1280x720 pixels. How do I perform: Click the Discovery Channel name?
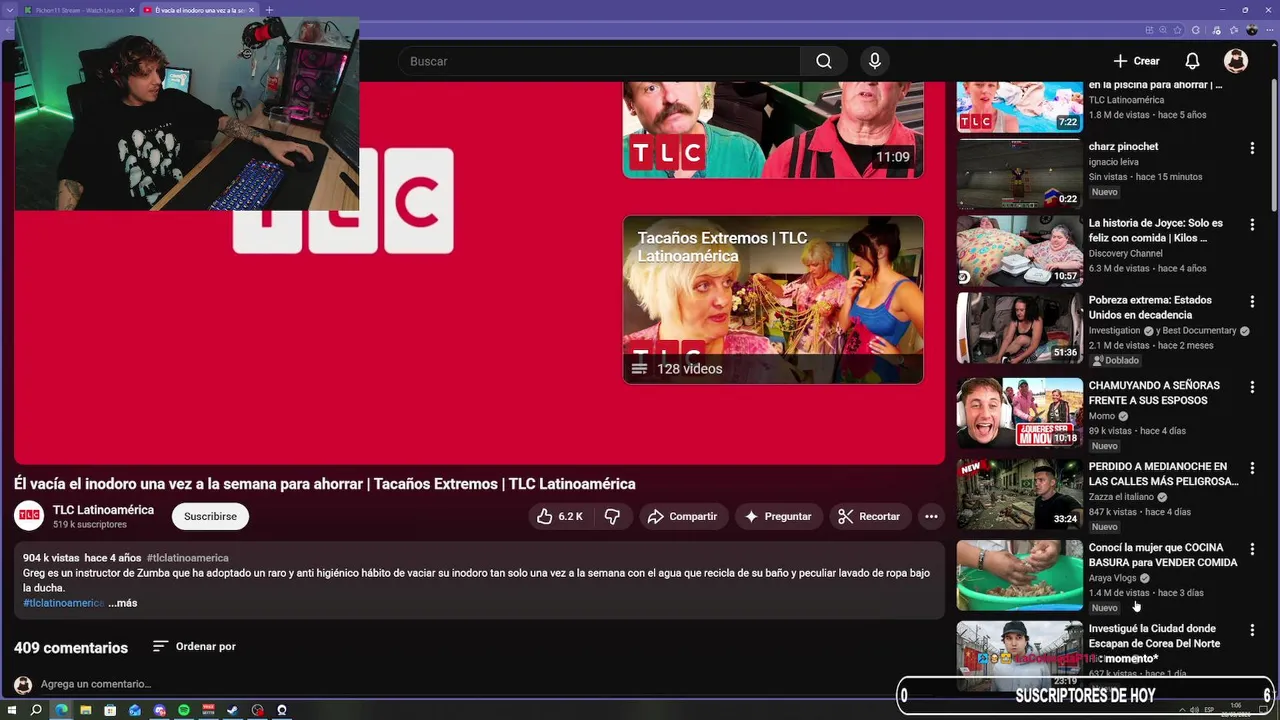(1125, 253)
